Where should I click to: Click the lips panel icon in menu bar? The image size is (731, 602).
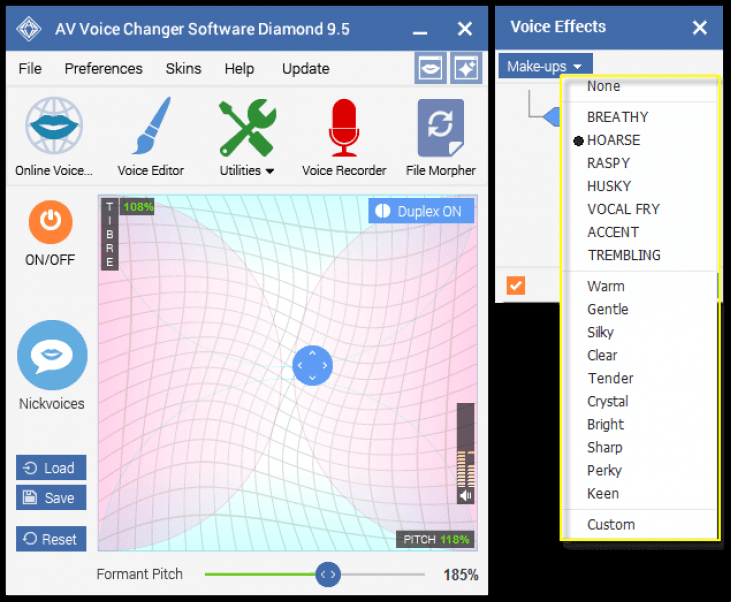[430, 68]
